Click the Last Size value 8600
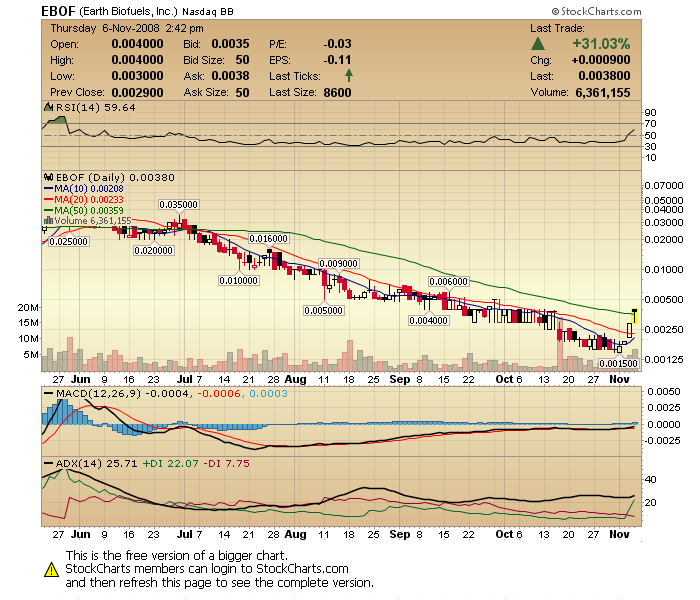Screen dimensions: 700x600 [338, 92]
